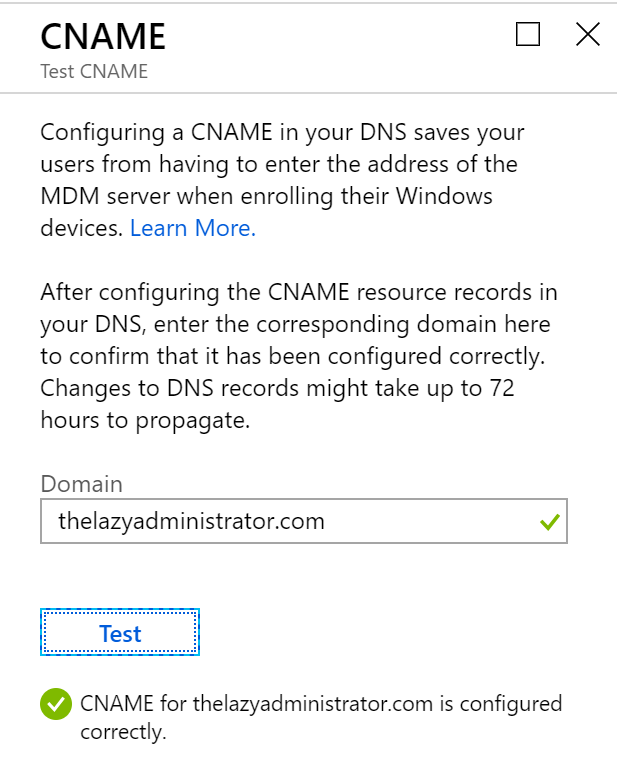
Task: Click the final word correctly in the status message
Action: coord(123,732)
